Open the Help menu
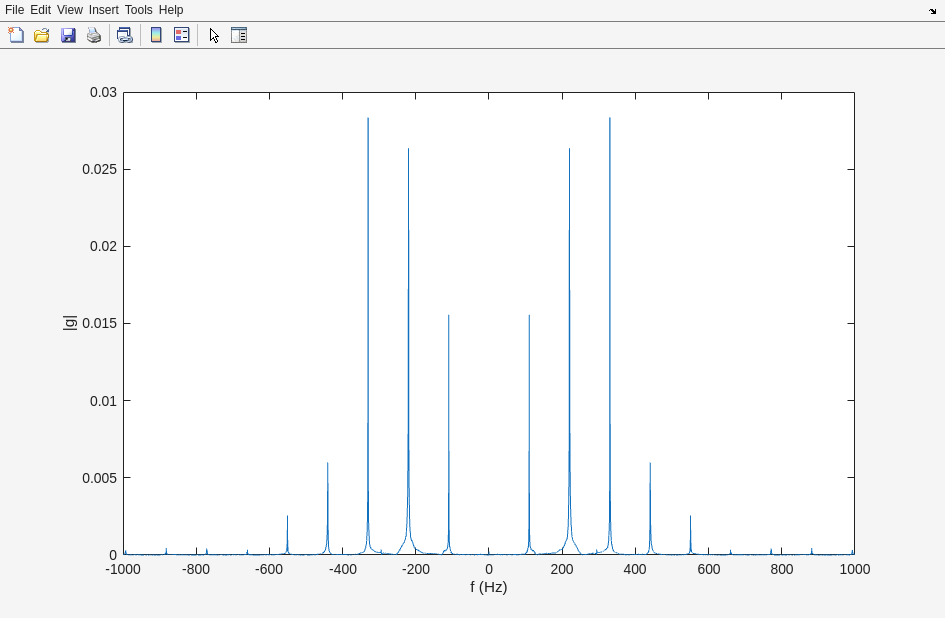The width and height of the screenshot is (945, 618). pos(171,10)
